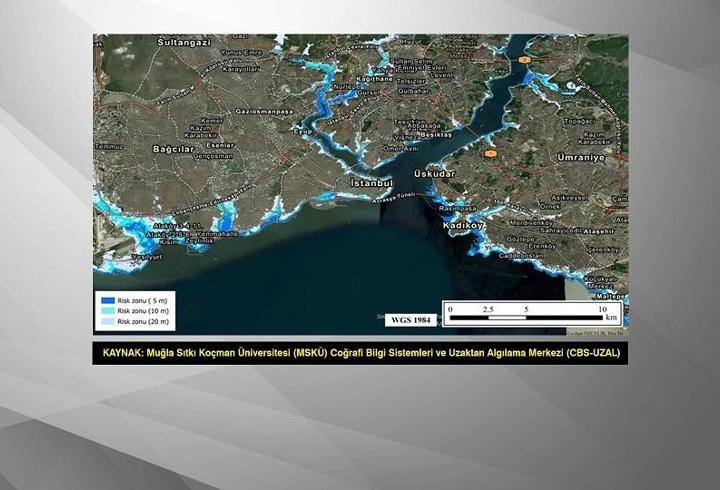Click the dark blue Risk zonu (5 m) swatch
This screenshot has height=490, width=720.
click(x=107, y=300)
